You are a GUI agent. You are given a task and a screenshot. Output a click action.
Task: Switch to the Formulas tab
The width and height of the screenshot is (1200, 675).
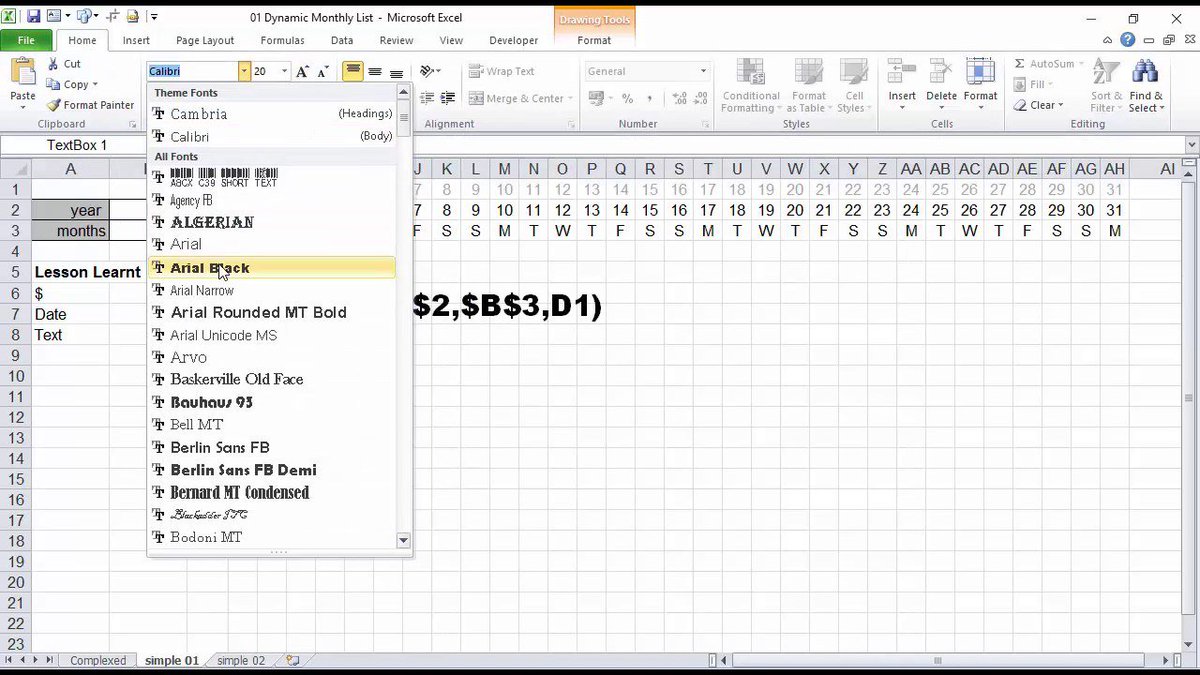[x=283, y=41]
